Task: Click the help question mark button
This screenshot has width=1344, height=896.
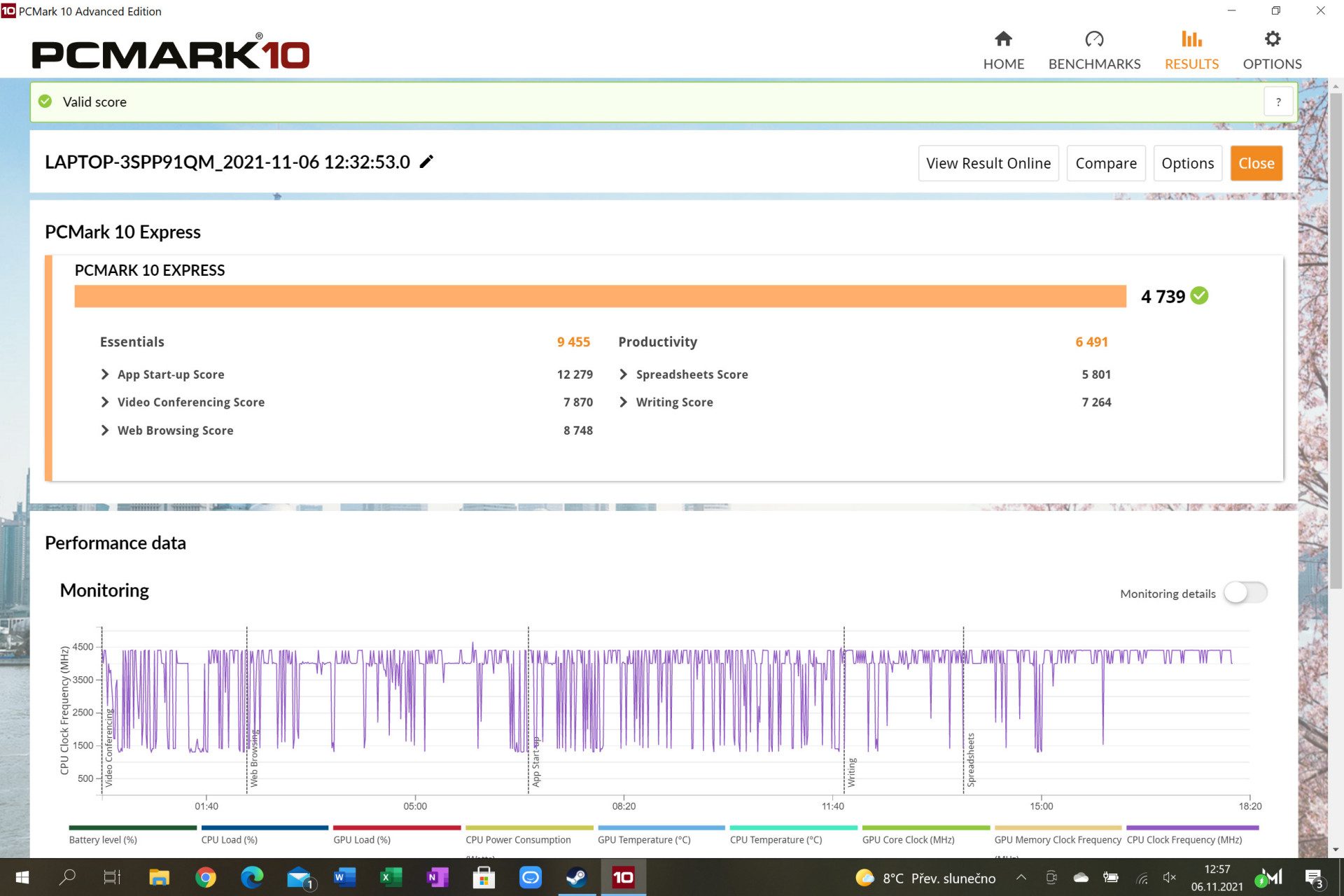Action: click(1278, 102)
